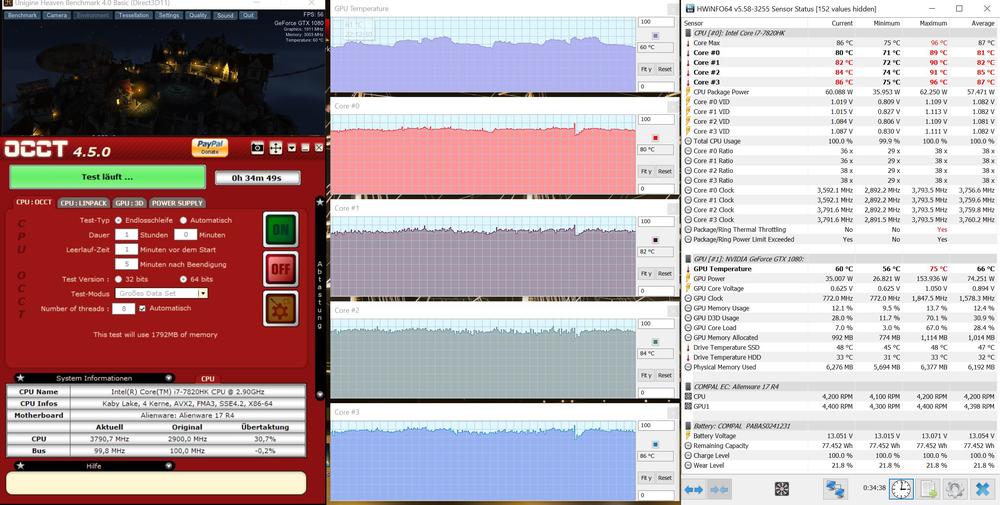Click the Core #0 graph red color swatch
Viewport: 1000px width, 505px height.
(654, 138)
